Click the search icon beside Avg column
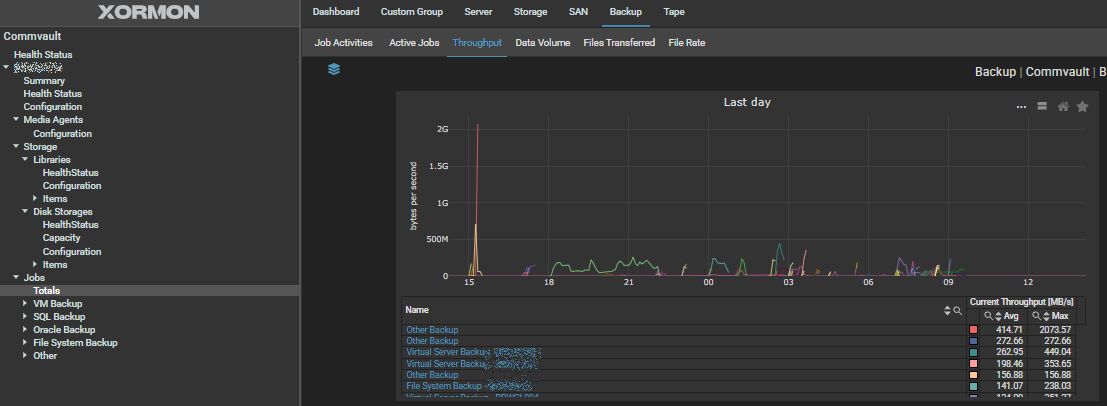The image size is (1107, 406). (987, 316)
